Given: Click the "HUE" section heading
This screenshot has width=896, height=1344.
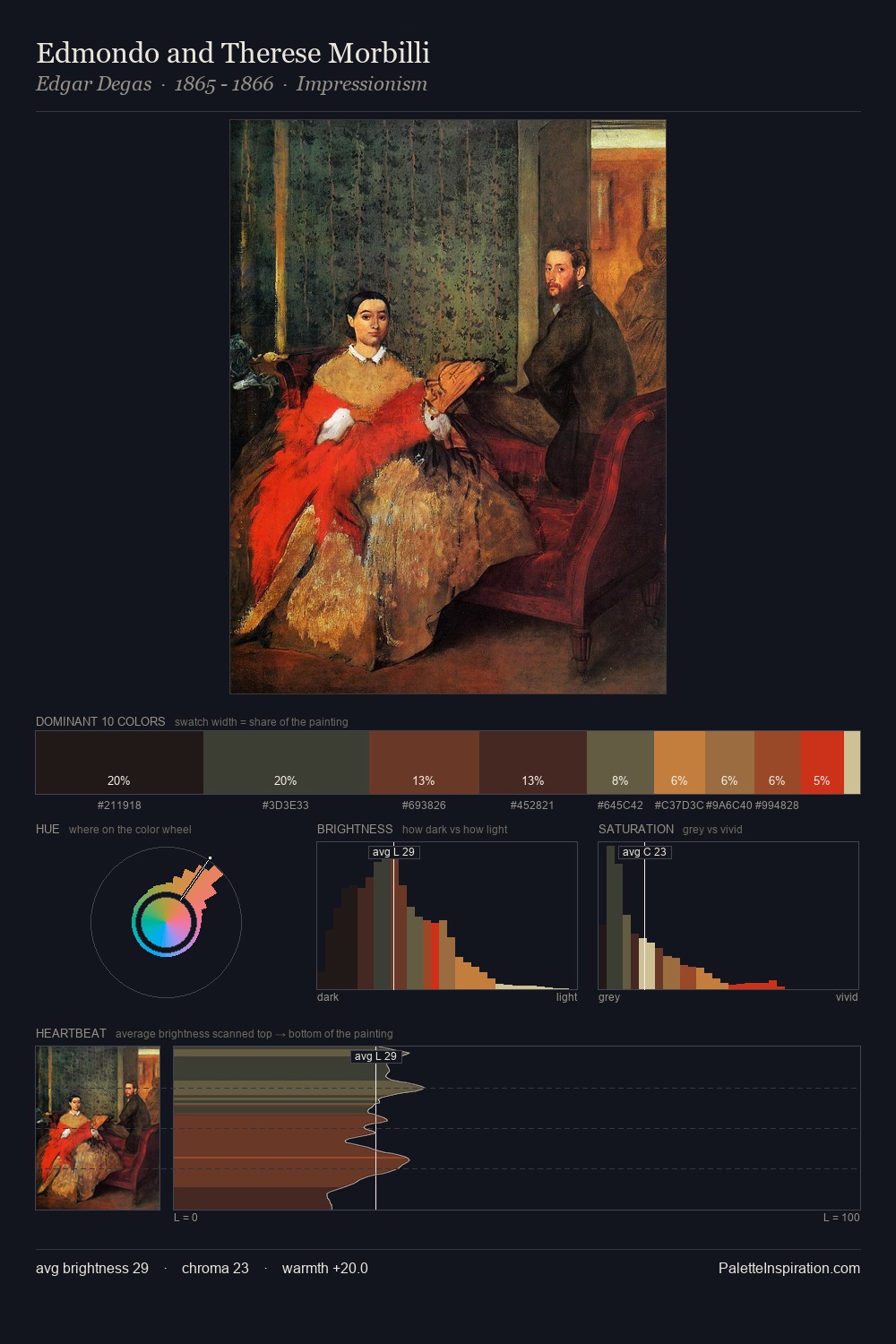Looking at the screenshot, I should point(47,829).
